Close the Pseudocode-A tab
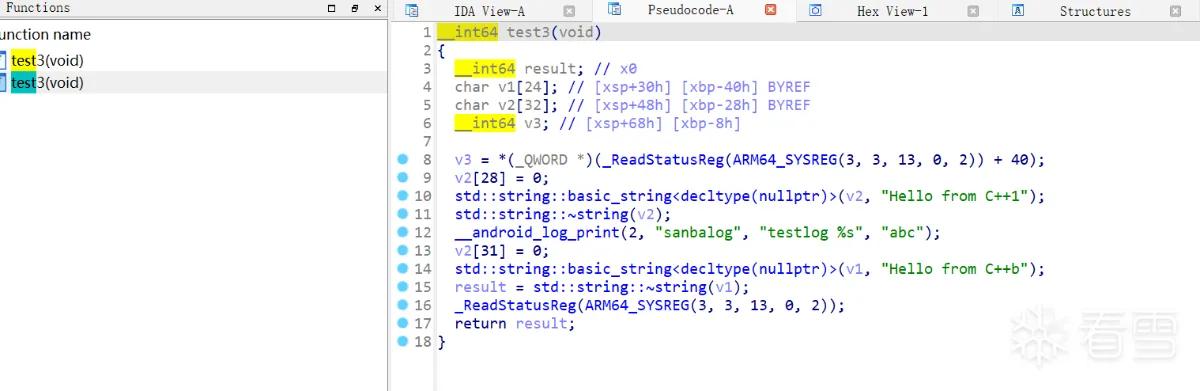1200x391 pixels. 770,10
